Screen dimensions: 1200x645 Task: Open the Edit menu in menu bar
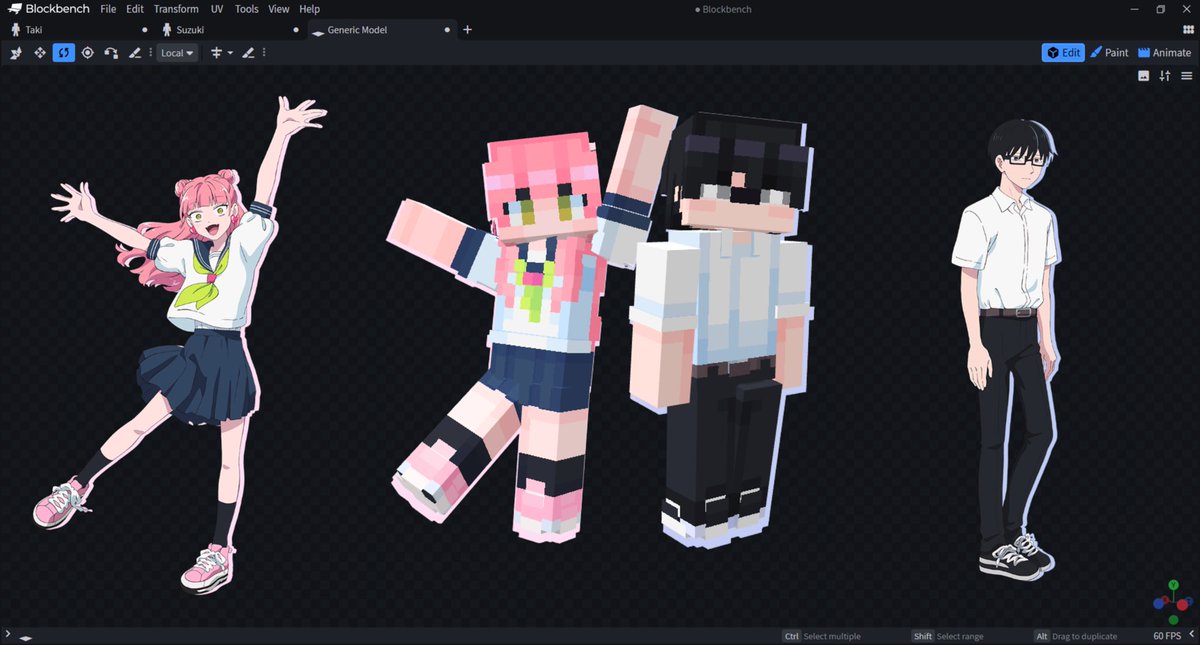coord(135,9)
